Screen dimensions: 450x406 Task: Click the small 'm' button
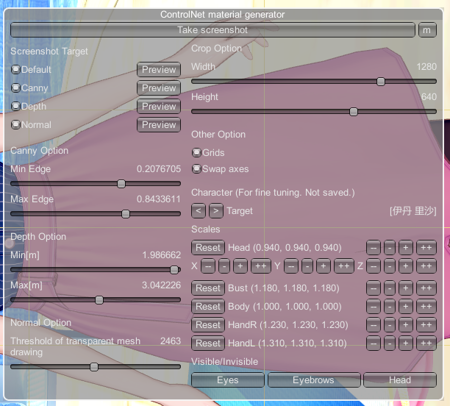[427, 30]
